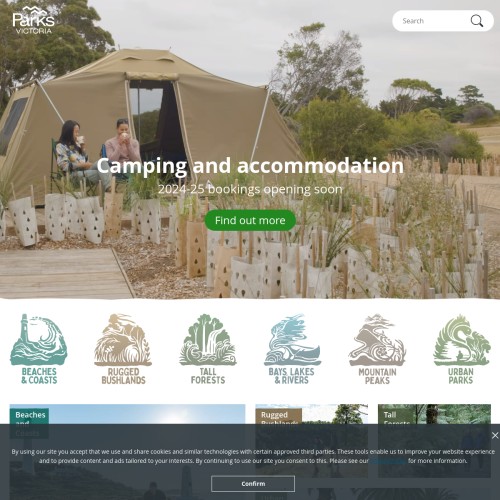Click the Find out more button

pyautogui.click(x=250, y=220)
